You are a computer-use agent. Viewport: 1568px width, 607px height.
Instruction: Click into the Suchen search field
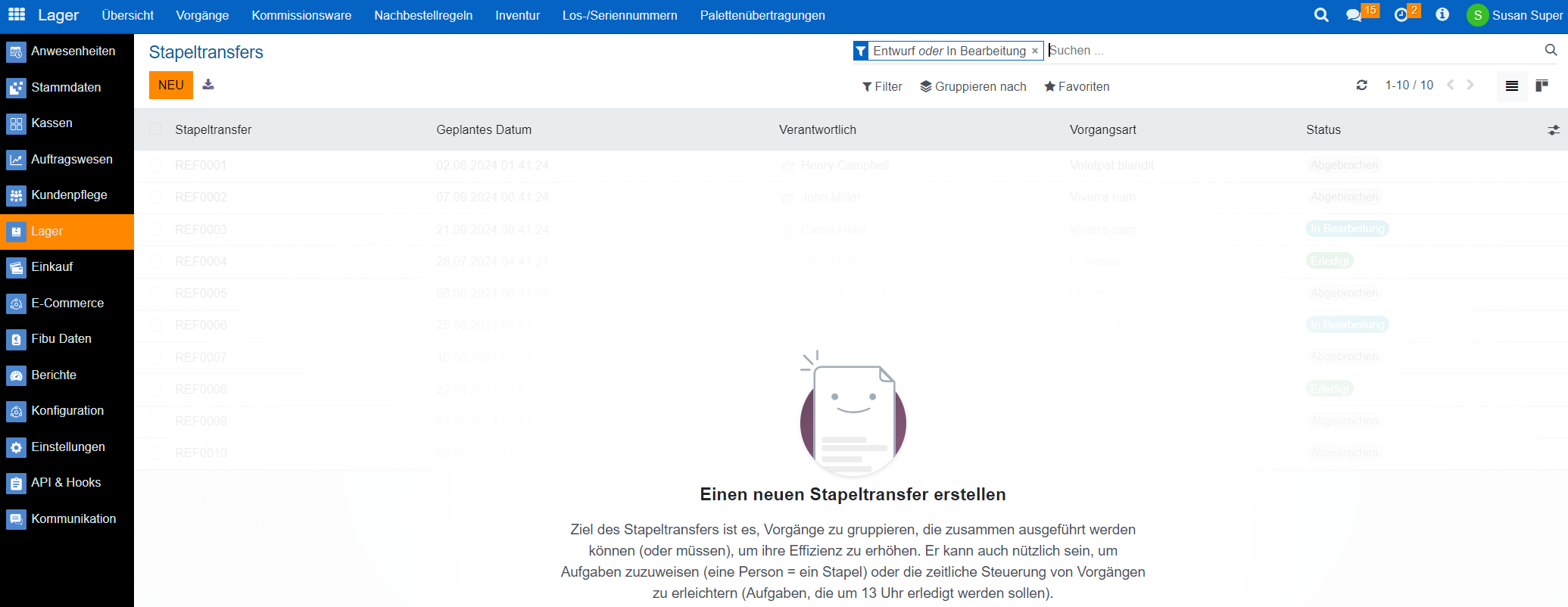pyautogui.click(x=1287, y=51)
